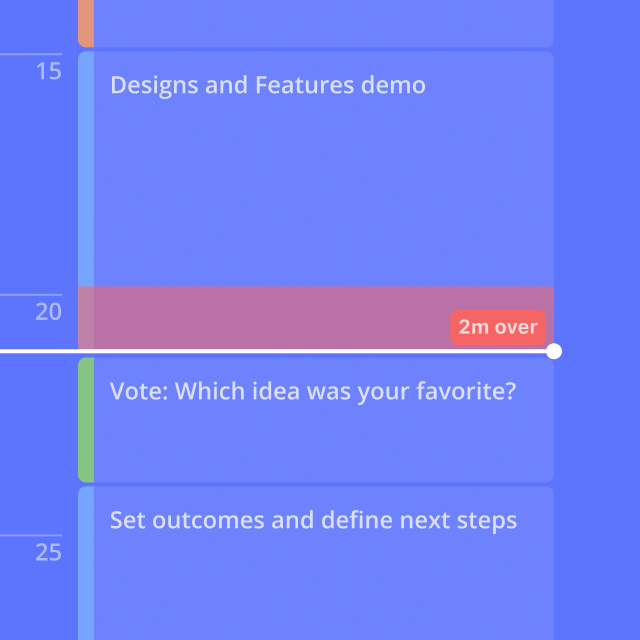Click the red overtime shaded region
The image size is (640, 640).
point(260,316)
